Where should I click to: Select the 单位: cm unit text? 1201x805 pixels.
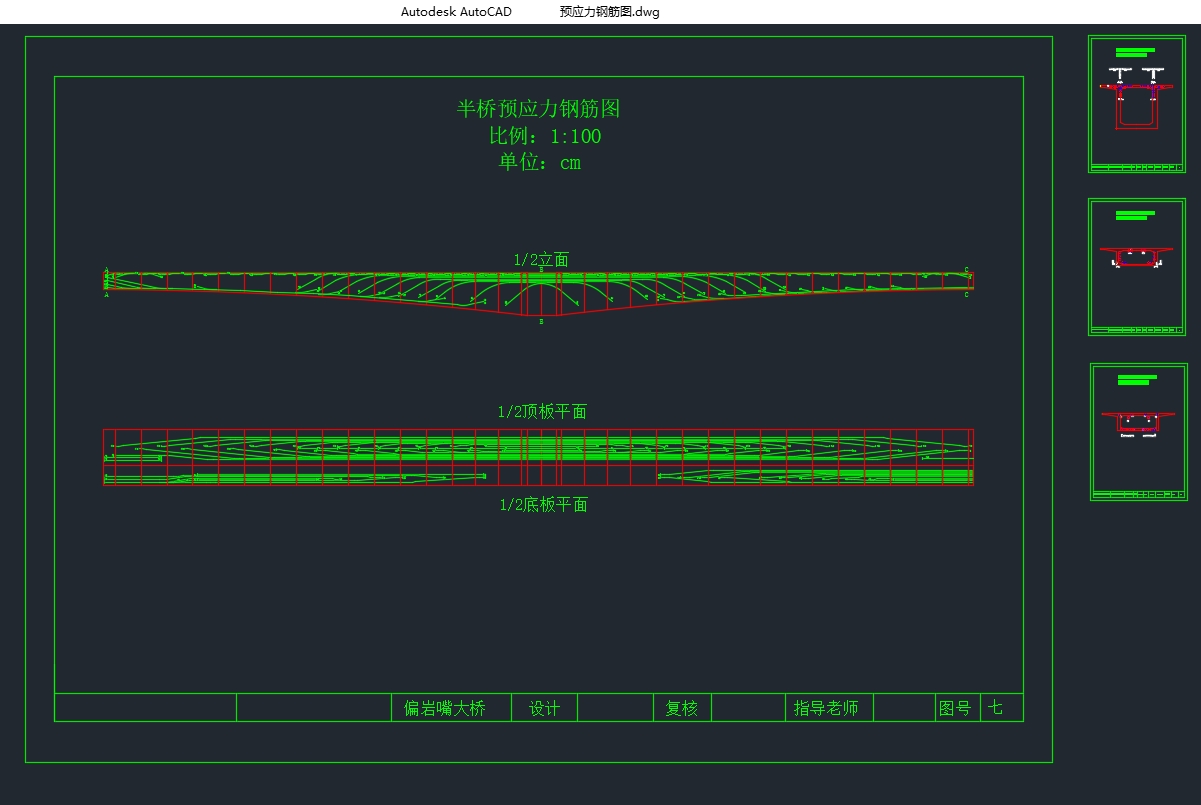(540, 162)
